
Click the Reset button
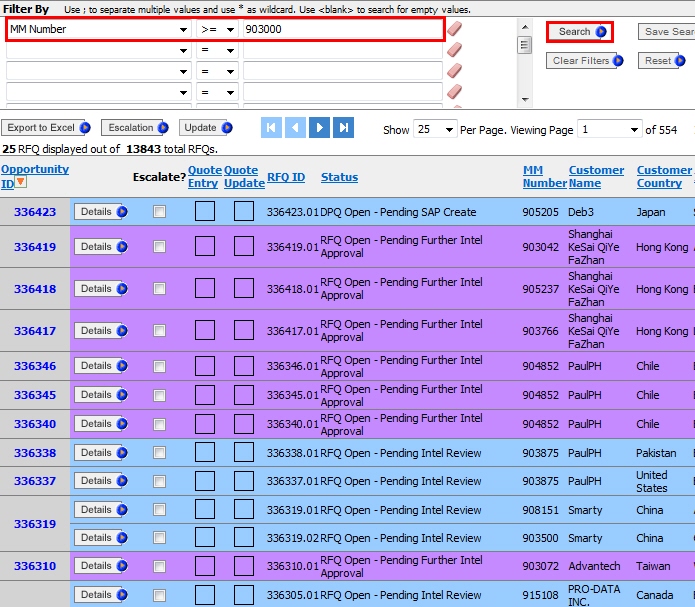click(x=662, y=61)
